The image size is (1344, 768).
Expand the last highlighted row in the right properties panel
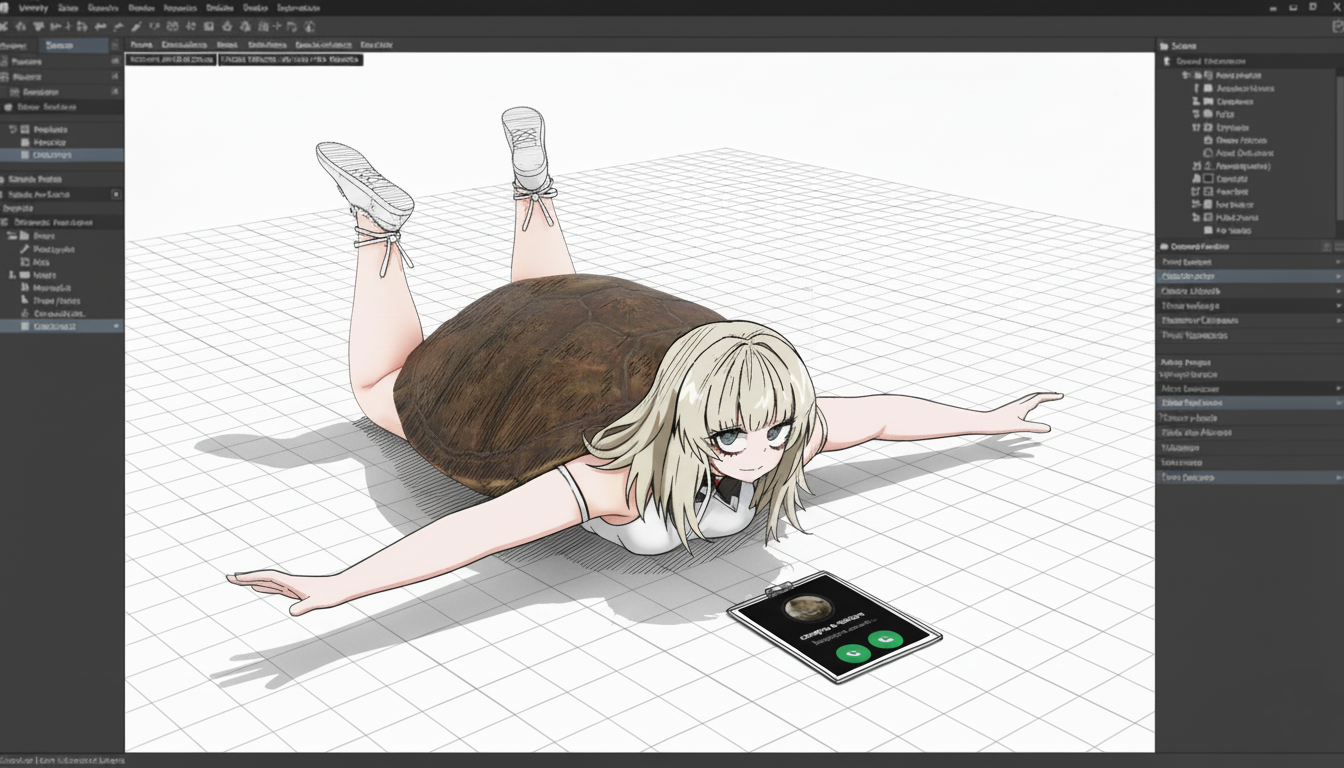[1337, 478]
